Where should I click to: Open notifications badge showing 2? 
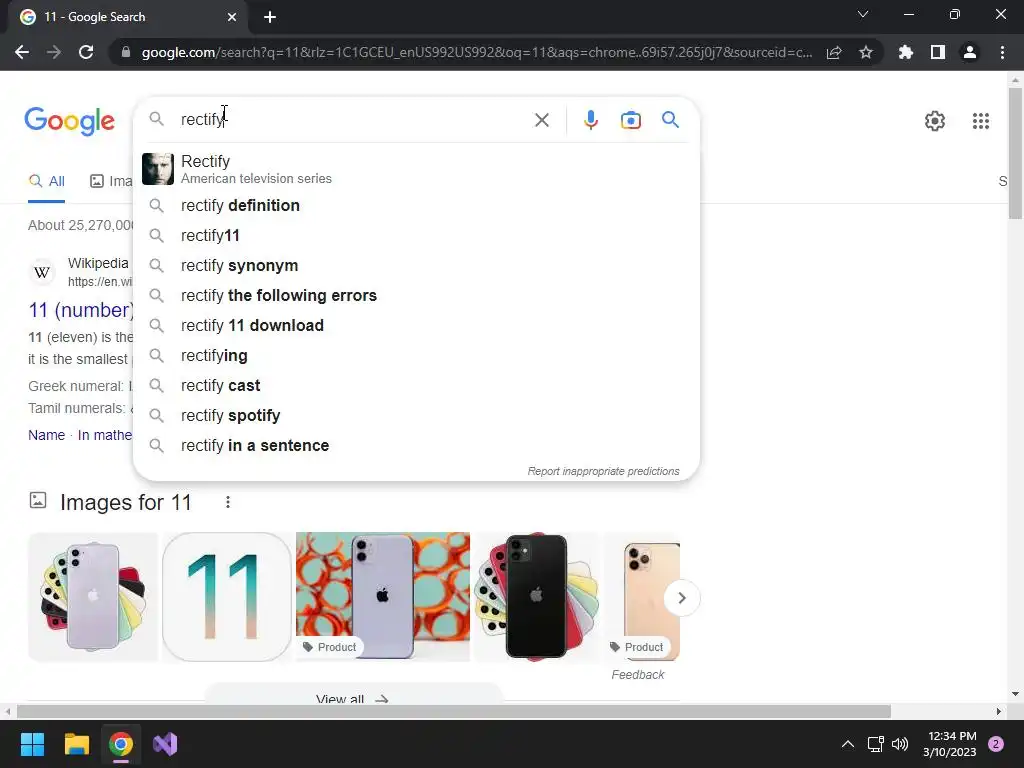coord(996,744)
